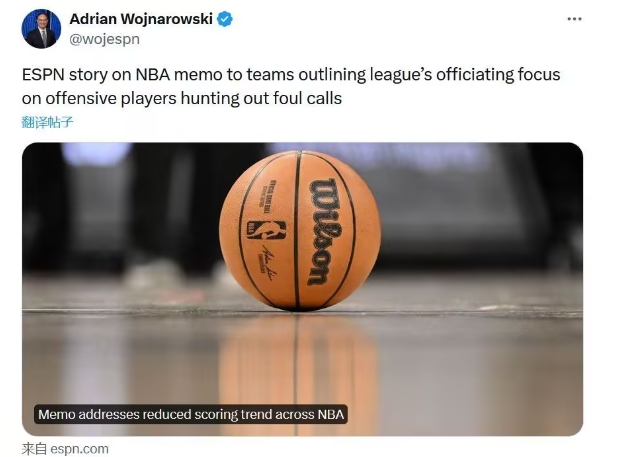Viewport: 629px width, 457px height.
Task: Click the 翻译帖子 translate post link
Action: click(47, 122)
